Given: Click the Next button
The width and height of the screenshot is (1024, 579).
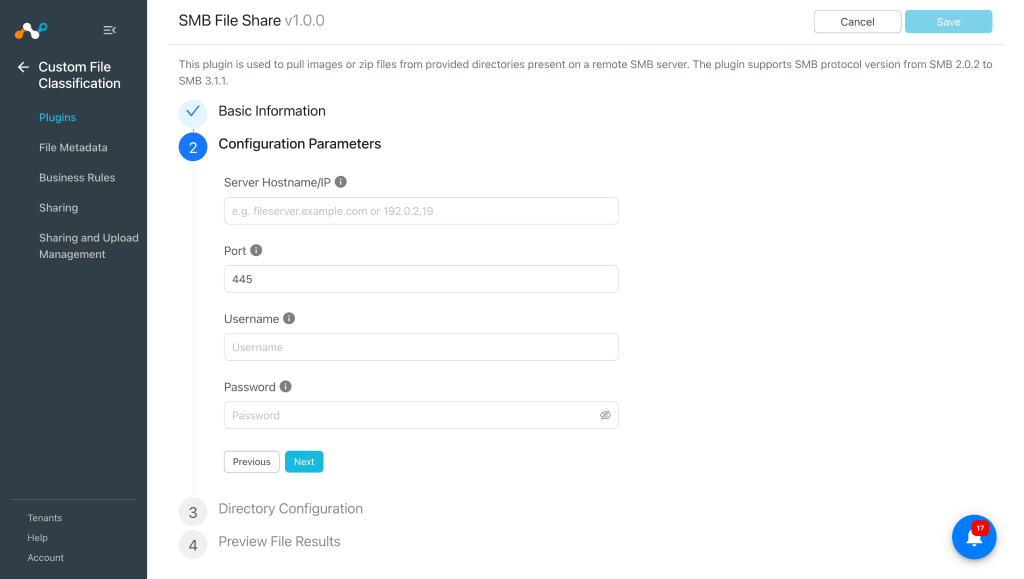Looking at the screenshot, I should click(x=304, y=462).
